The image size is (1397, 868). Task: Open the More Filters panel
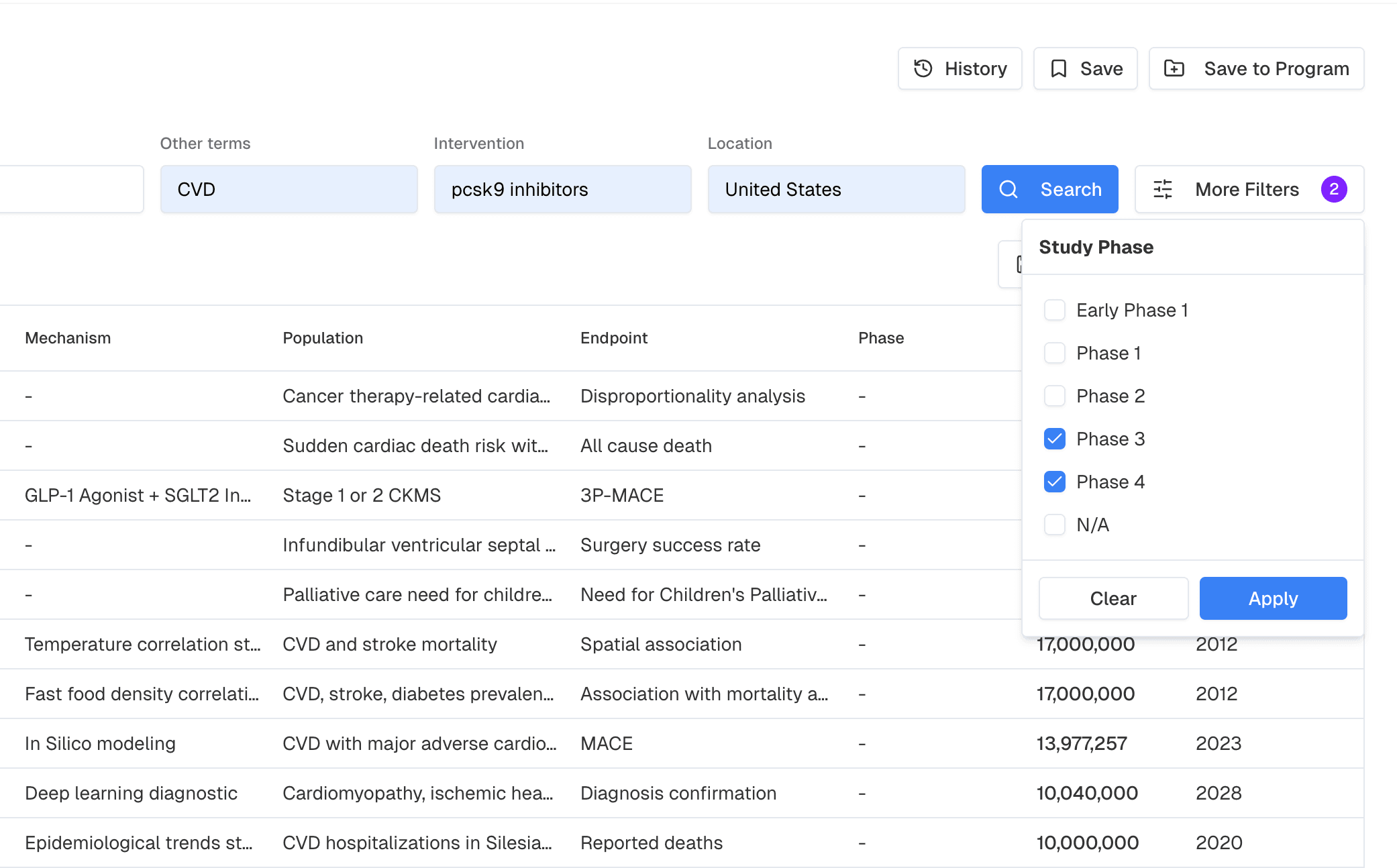tap(1247, 189)
